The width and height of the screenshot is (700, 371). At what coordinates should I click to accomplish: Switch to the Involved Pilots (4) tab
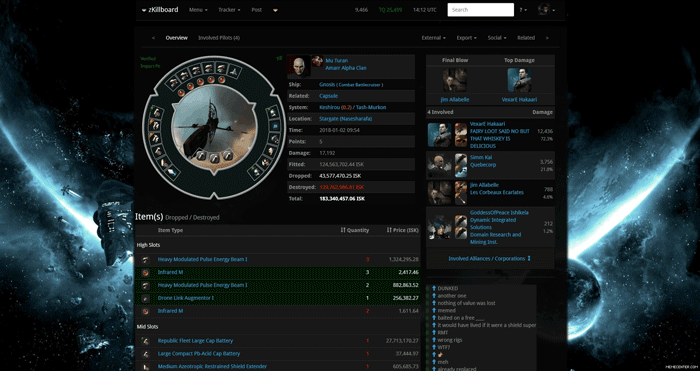point(219,38)
